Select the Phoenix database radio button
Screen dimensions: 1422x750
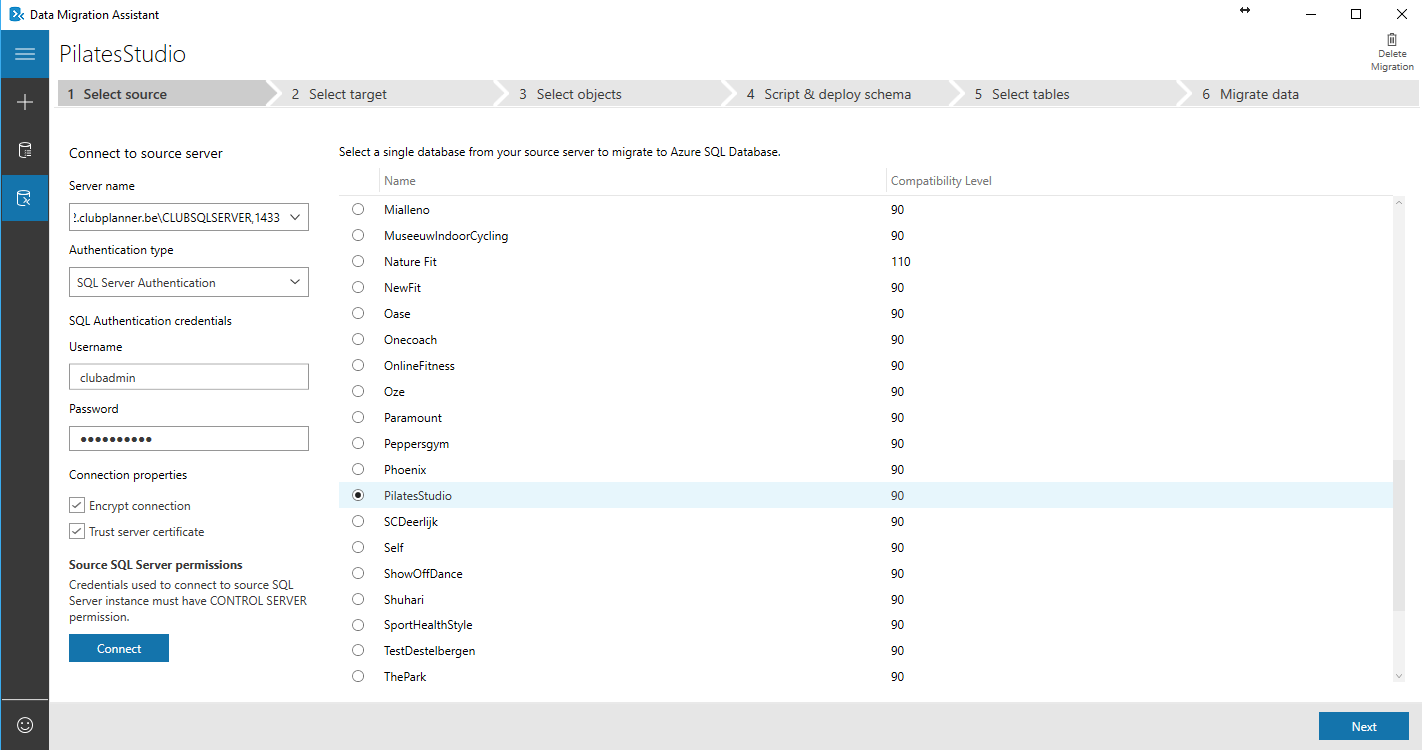[358, 470]
